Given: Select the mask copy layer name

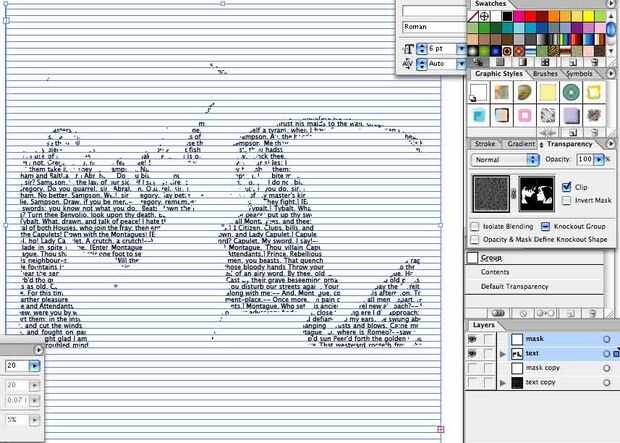Looking at the screenshot, I should pos(542,368).
